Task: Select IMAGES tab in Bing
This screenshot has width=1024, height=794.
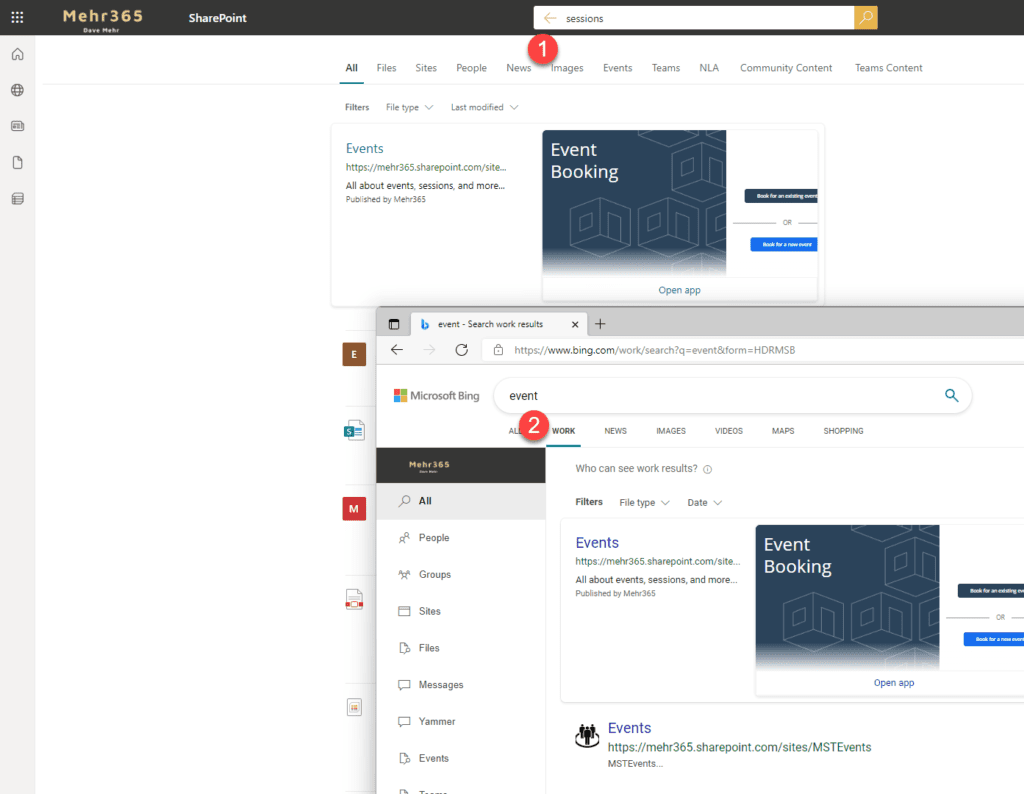Action: coord(671,431)
